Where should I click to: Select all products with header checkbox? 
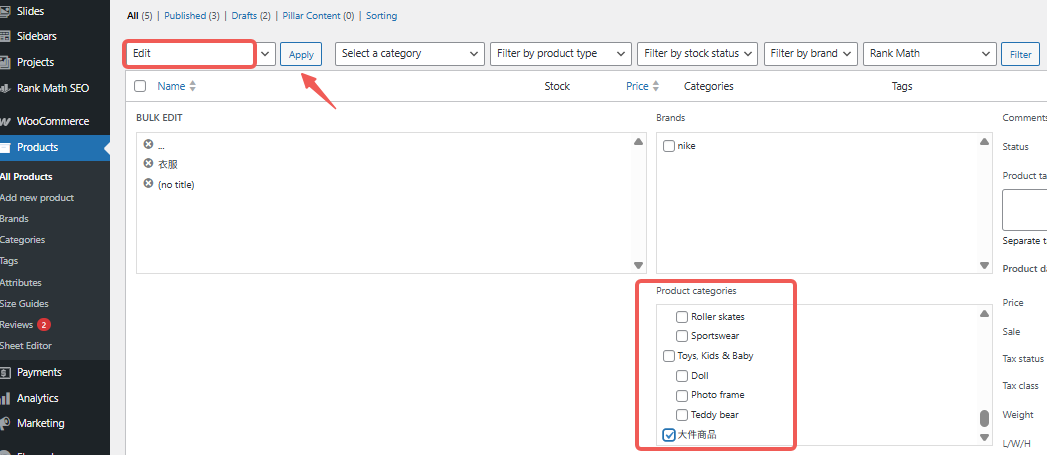pos(140,87)
